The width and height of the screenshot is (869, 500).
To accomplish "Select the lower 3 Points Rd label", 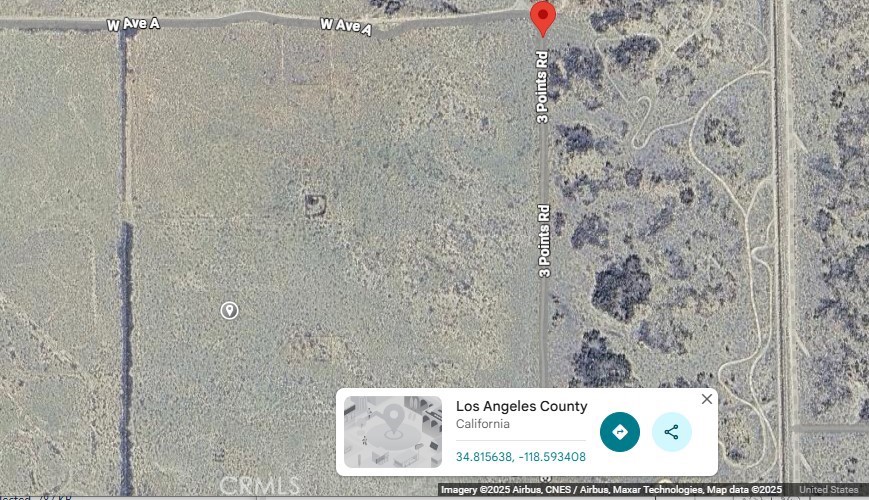I will click(544, 241).
